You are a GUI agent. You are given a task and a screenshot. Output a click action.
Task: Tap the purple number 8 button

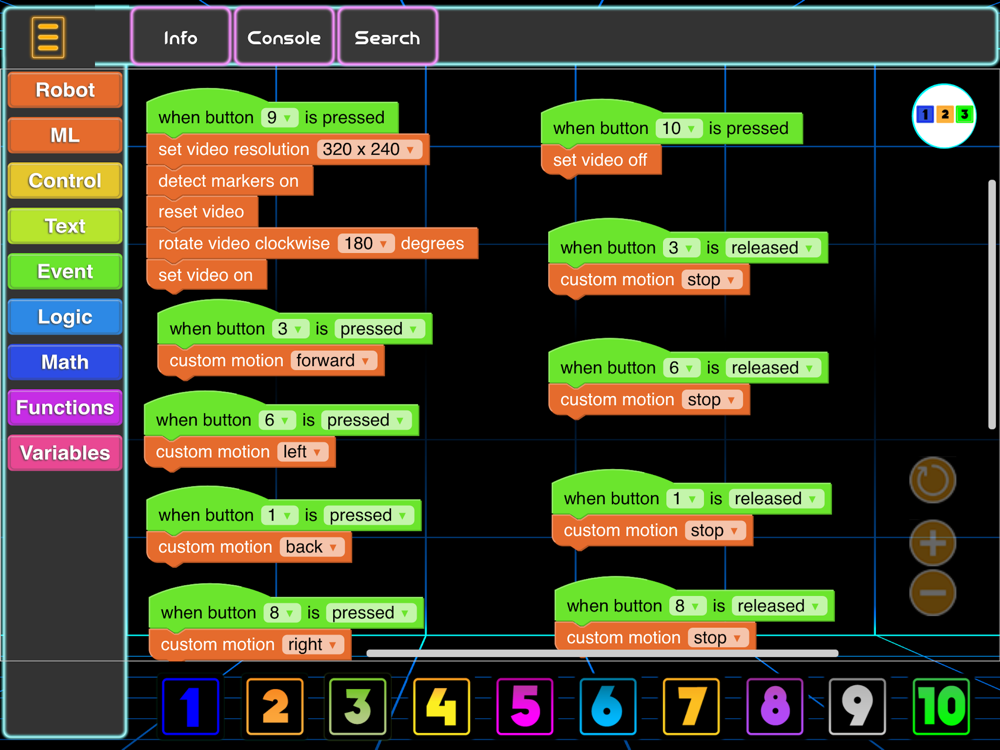[775, 707]
